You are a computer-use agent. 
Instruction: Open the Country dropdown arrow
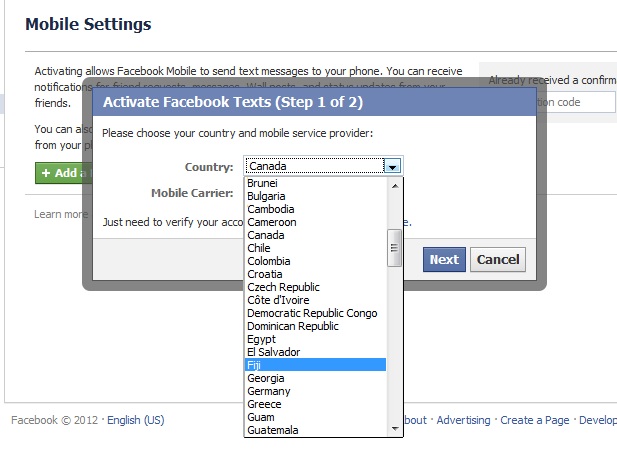pos(393,166)
